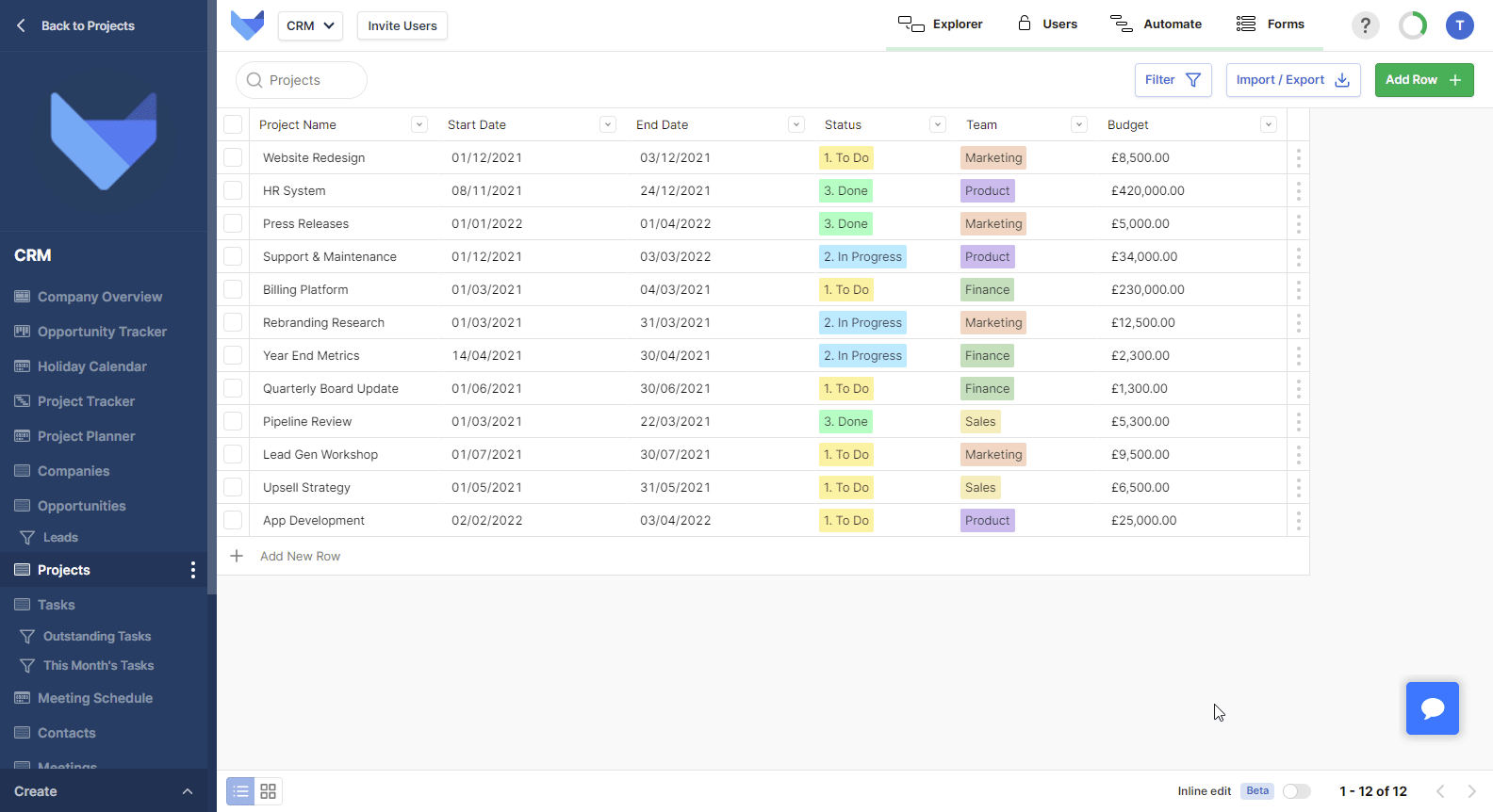
Task: Open Team column dropdown
Action: click(1079, 124)
